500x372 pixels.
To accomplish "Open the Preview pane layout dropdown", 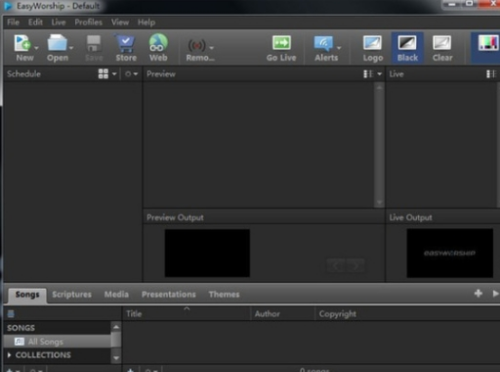I will coord(372,74).
